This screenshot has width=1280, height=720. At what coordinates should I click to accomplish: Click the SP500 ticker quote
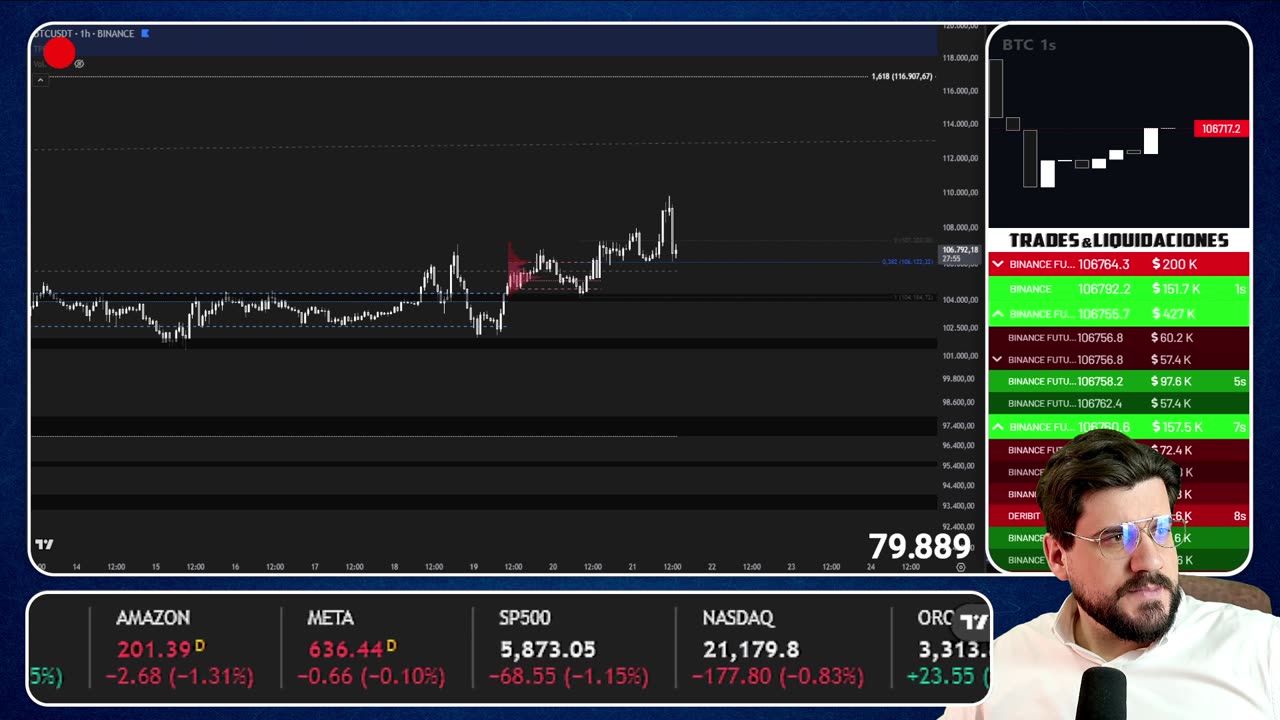568,648
